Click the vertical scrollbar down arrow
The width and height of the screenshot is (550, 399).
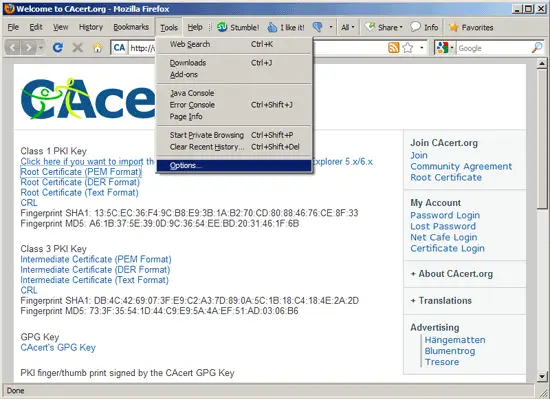pos(542,377)
